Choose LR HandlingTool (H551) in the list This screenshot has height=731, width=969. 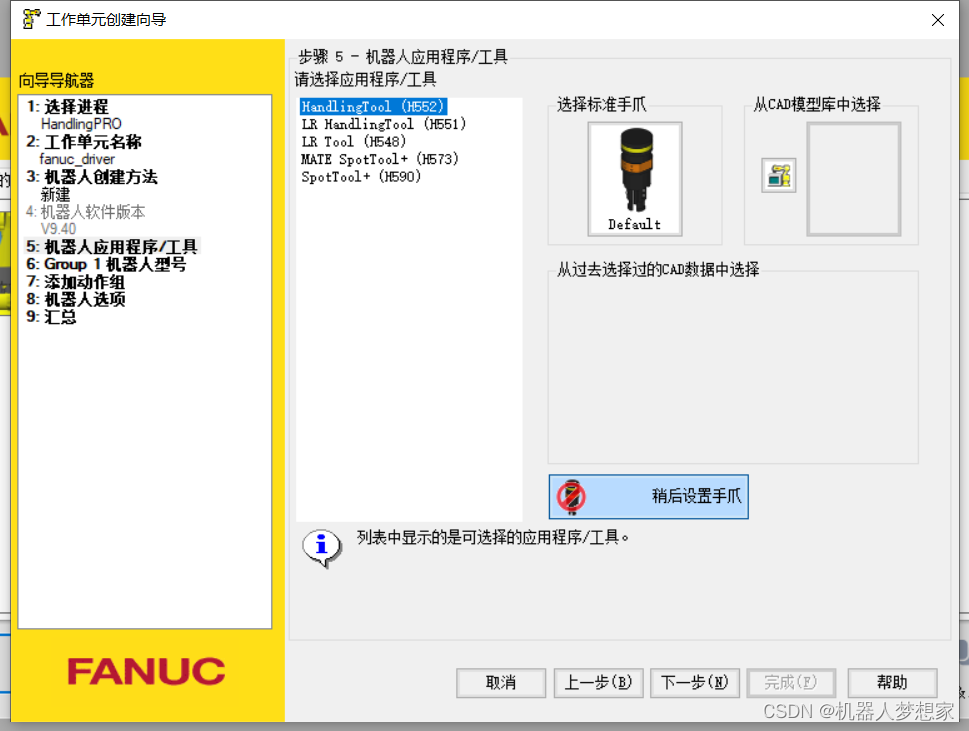[x=384, y=124]
